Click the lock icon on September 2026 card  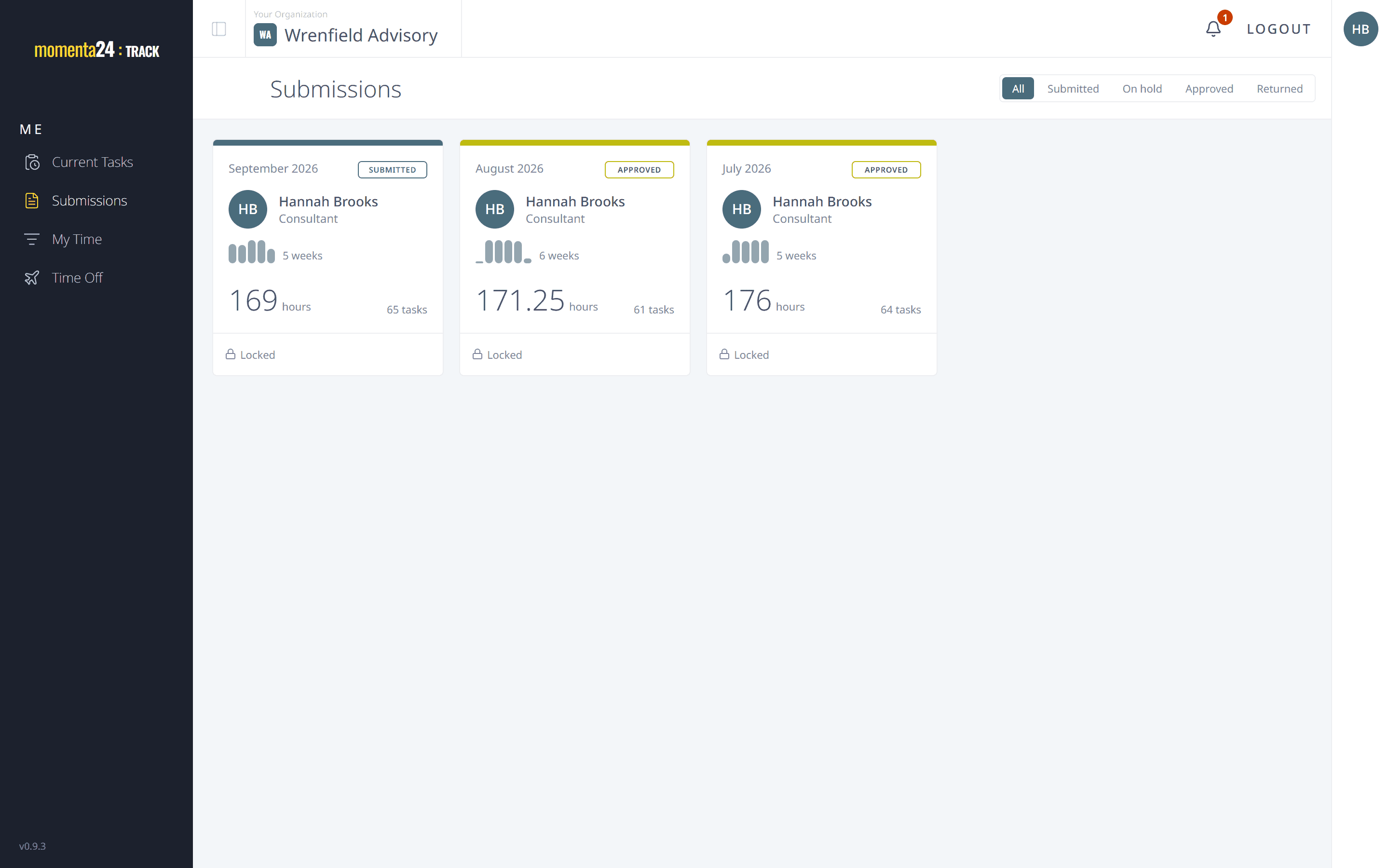[230, 354]
